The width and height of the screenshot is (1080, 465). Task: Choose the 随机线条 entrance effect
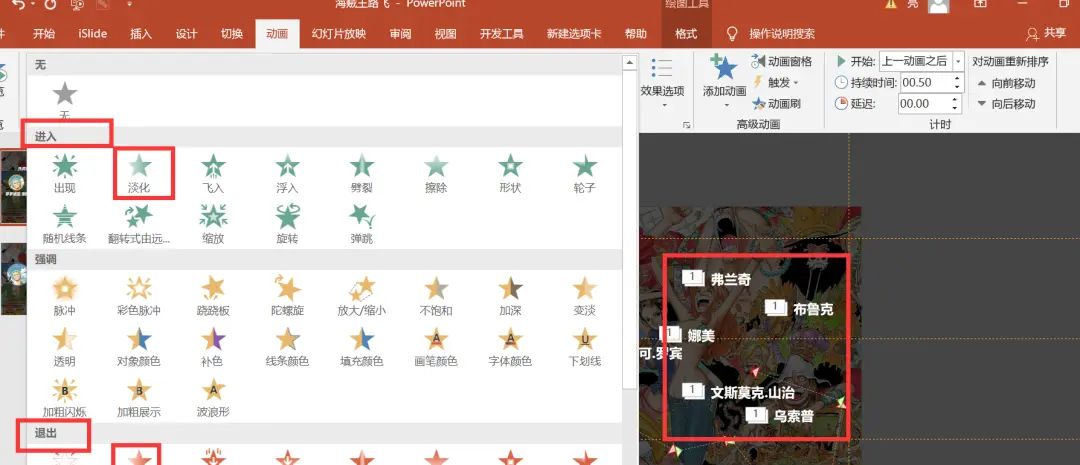pyautogui.click(x=65, y=224)
